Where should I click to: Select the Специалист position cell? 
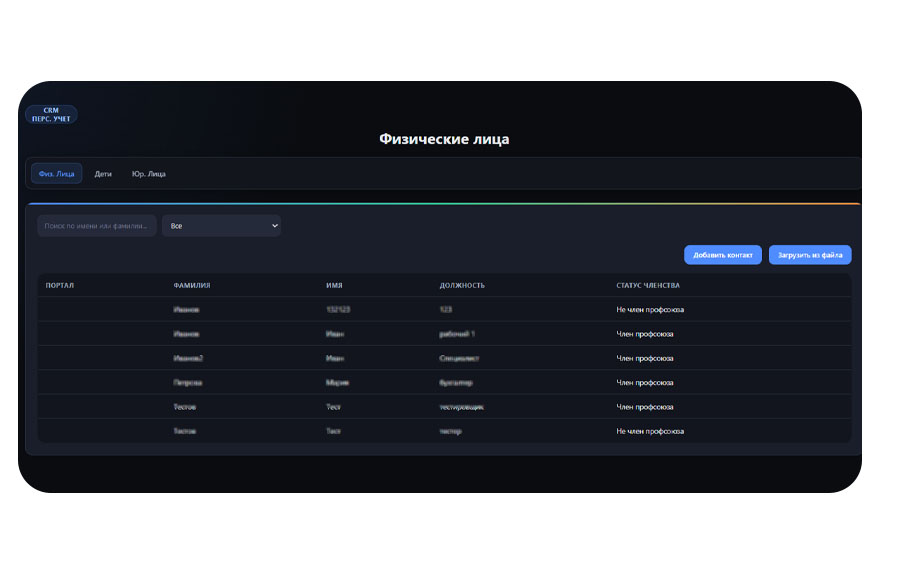[x=459, y=358]
